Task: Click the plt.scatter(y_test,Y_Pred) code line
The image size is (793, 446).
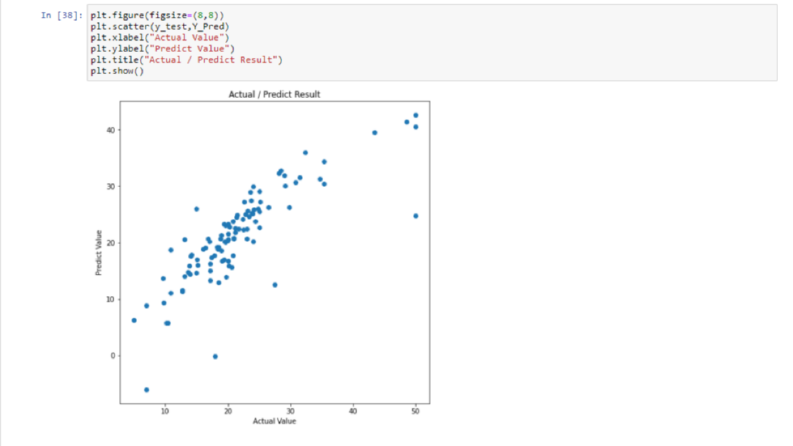Action: click(160, 26)
